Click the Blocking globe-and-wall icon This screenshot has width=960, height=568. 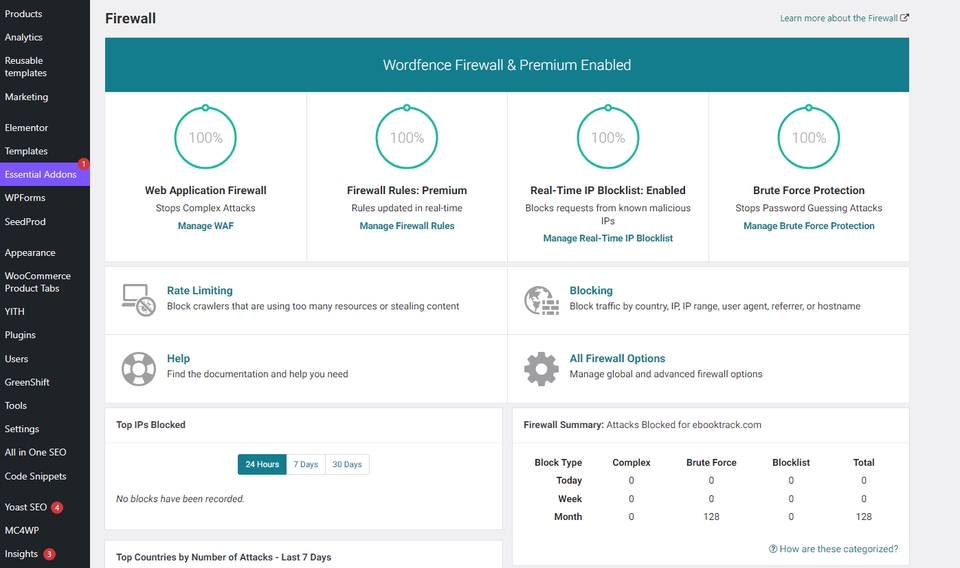click(541, 301)
